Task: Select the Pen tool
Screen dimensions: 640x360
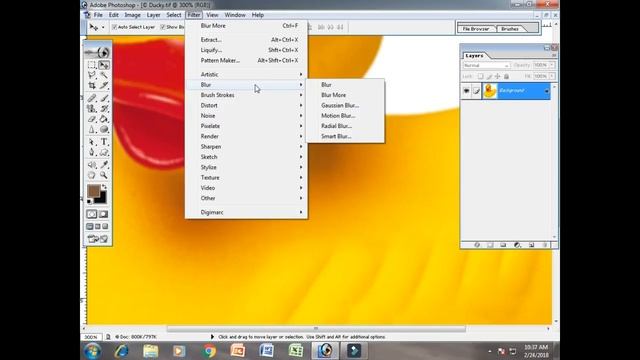Action: pos(91,152)
